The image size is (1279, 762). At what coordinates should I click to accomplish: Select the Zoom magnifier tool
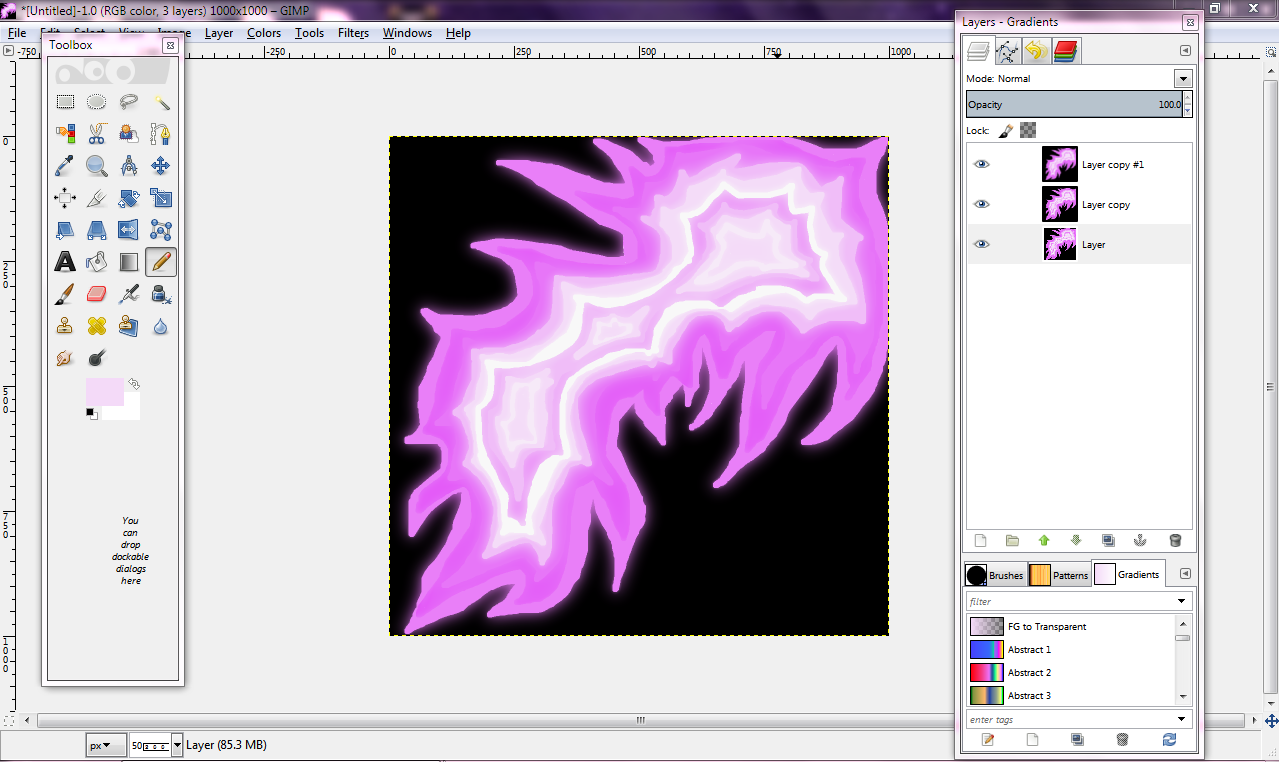pos(97,165)
